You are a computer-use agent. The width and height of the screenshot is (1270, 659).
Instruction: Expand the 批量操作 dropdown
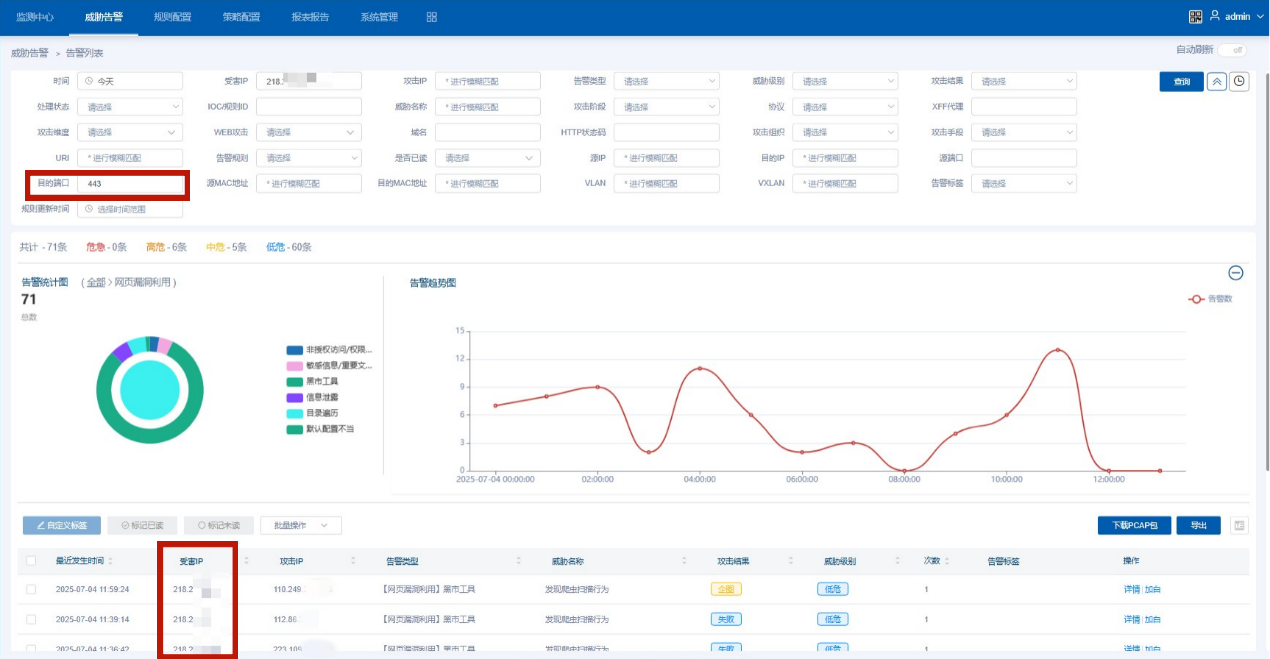pyautogui.click(x=301, y=525)
